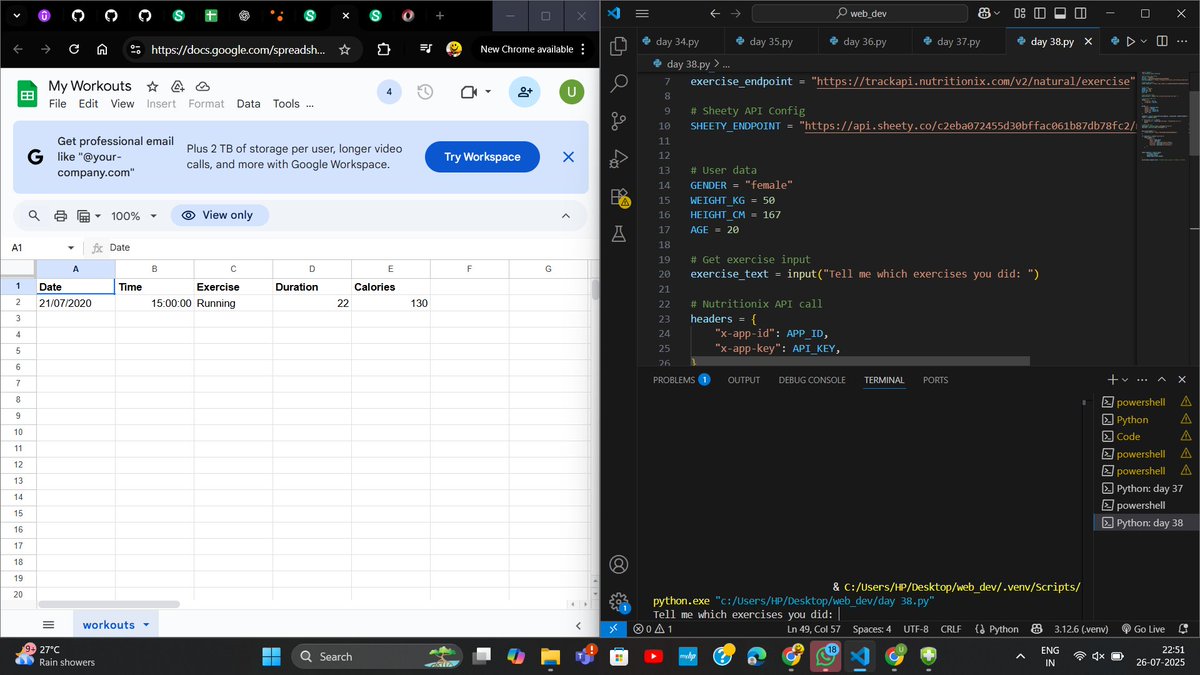Open version history in Google Sheets
The image size is (1200, 675).
(x=425, y=91)
